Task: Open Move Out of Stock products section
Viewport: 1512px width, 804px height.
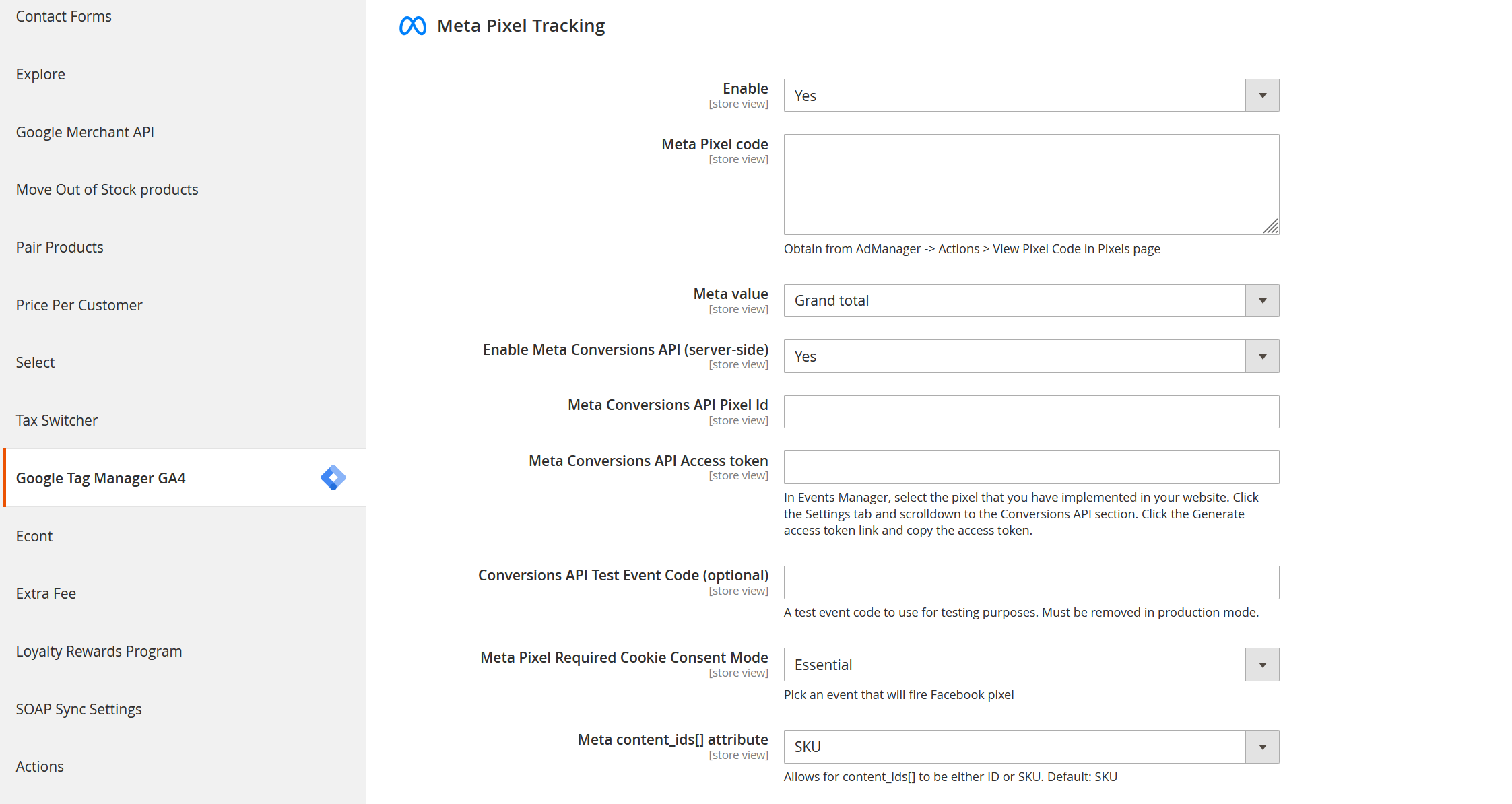Action: tap(107, 189)
